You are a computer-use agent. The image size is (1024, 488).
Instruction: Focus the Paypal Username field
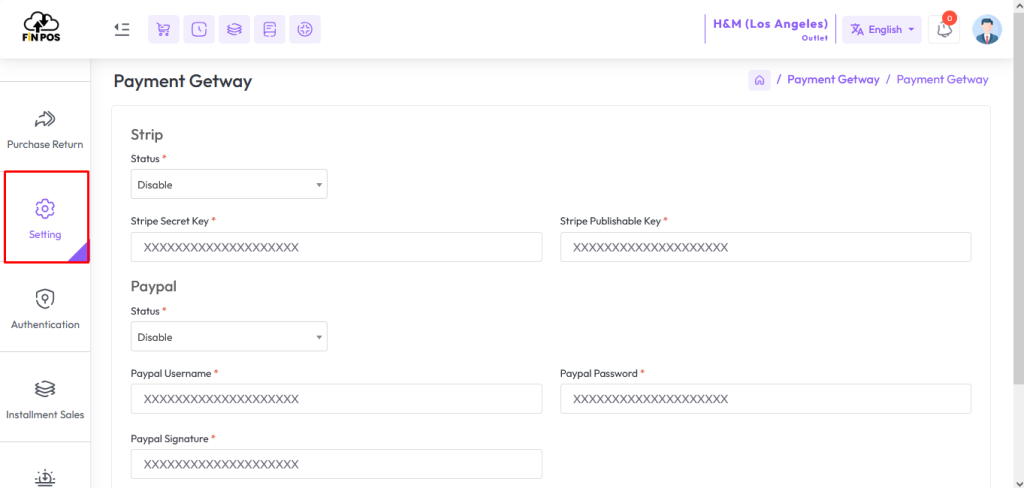click(x=336, y=399)
